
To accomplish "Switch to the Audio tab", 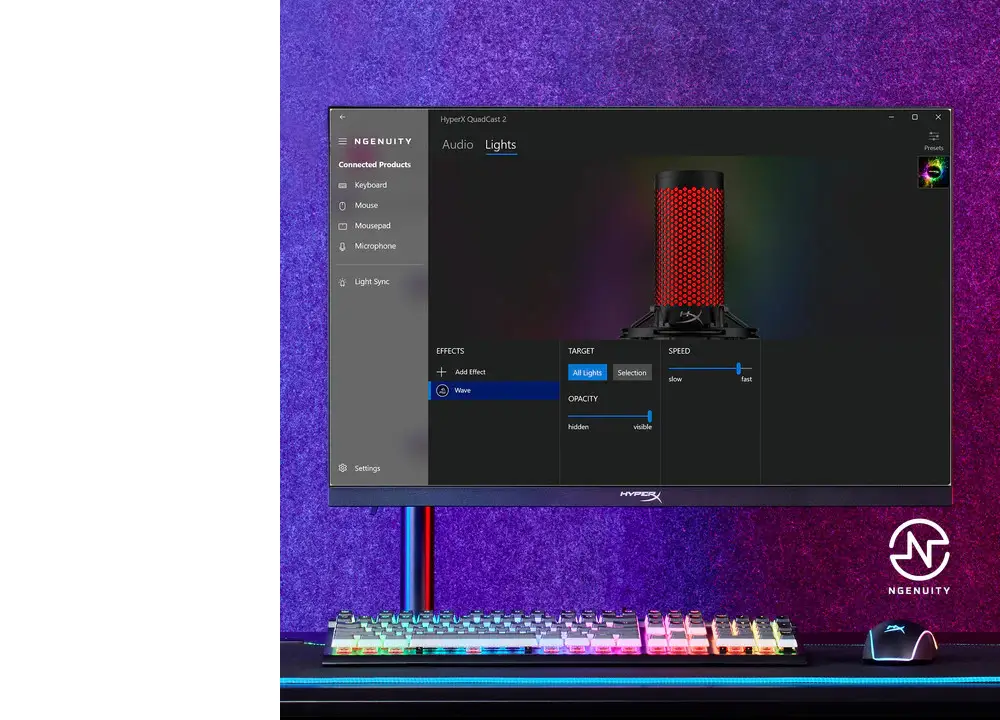I will 457,145.
